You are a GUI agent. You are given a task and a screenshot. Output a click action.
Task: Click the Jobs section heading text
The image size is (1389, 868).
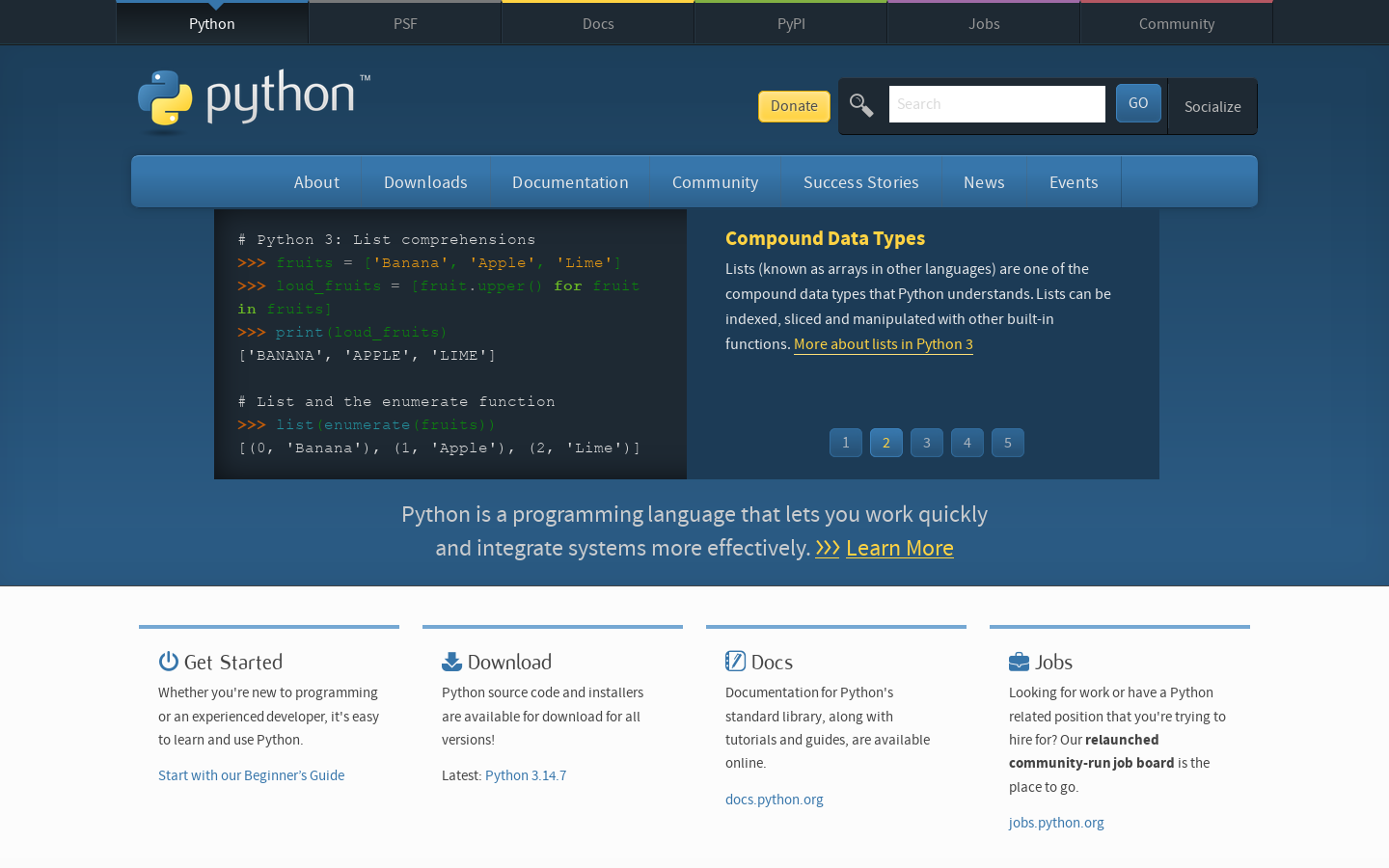(x=1053, y=662)
